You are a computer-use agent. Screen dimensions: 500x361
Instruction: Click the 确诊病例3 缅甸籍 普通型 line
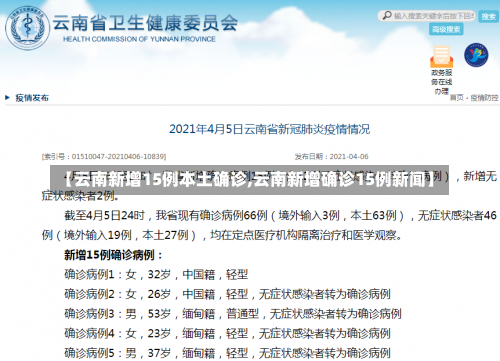233,314
